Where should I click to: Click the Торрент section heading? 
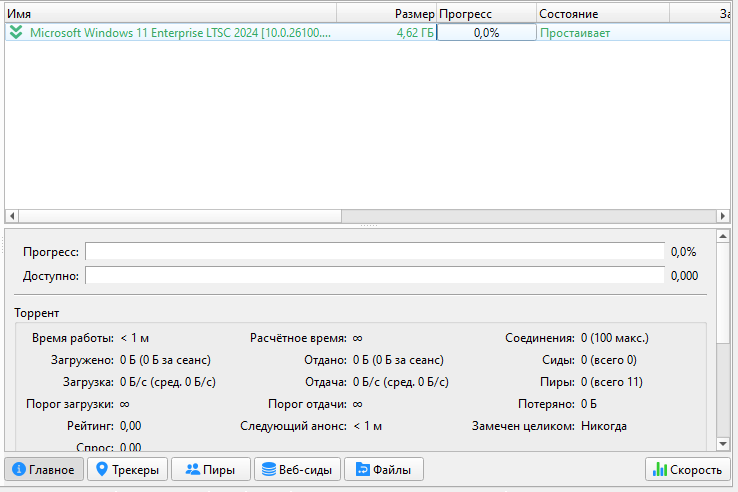coord(37,313)
